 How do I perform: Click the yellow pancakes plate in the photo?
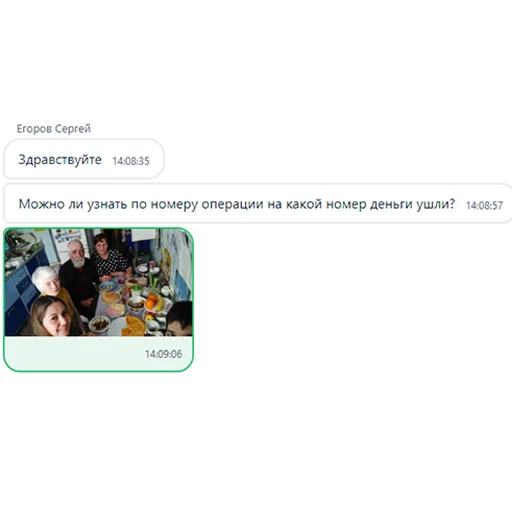click(x=133, y=325)
